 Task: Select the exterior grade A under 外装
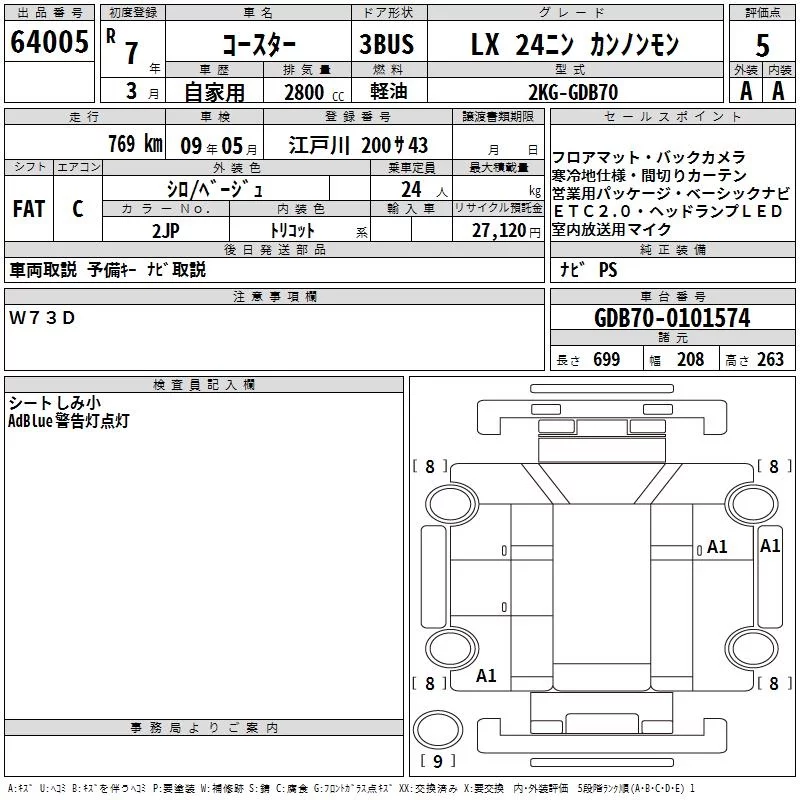coord(746,91)
